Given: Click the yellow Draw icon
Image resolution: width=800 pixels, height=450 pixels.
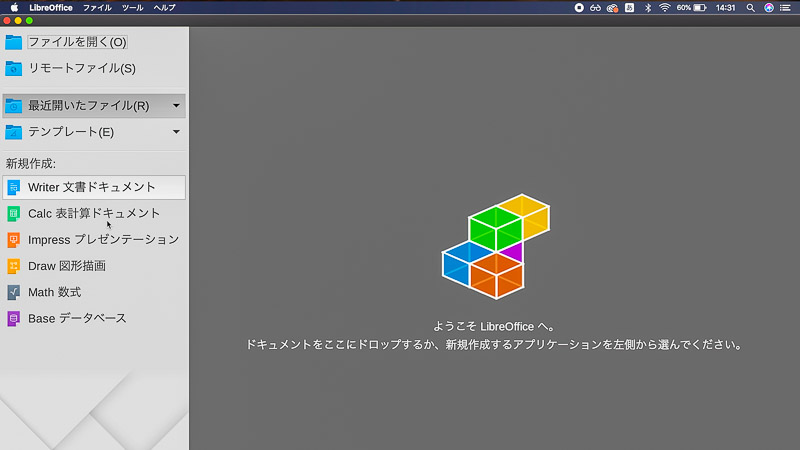Looking at the screenshot, I should (x=14, y=266).
